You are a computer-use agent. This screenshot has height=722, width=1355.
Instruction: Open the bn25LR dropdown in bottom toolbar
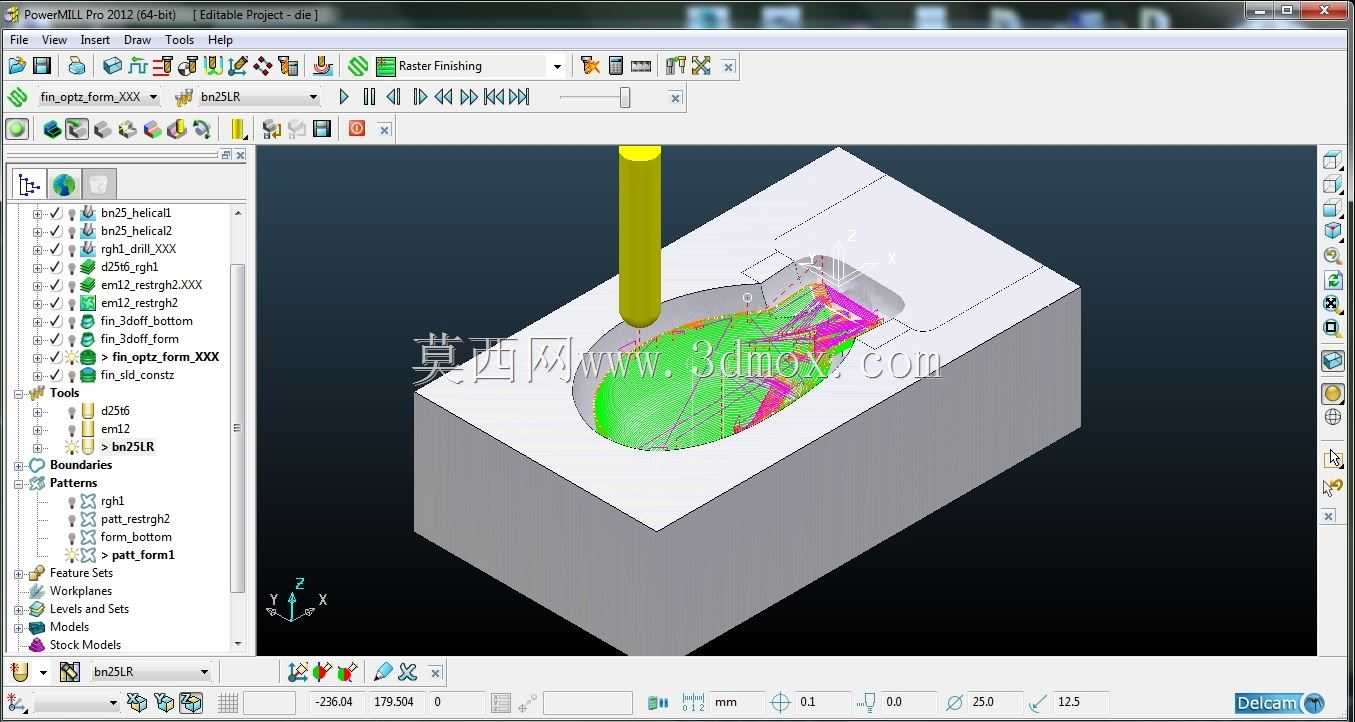(204, 672)
